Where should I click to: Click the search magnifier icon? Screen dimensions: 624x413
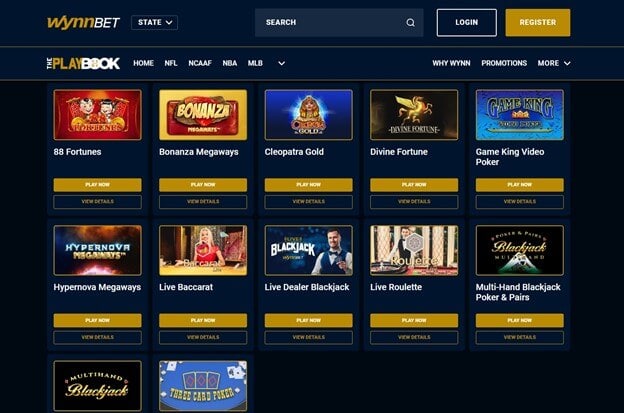point(410,23)
